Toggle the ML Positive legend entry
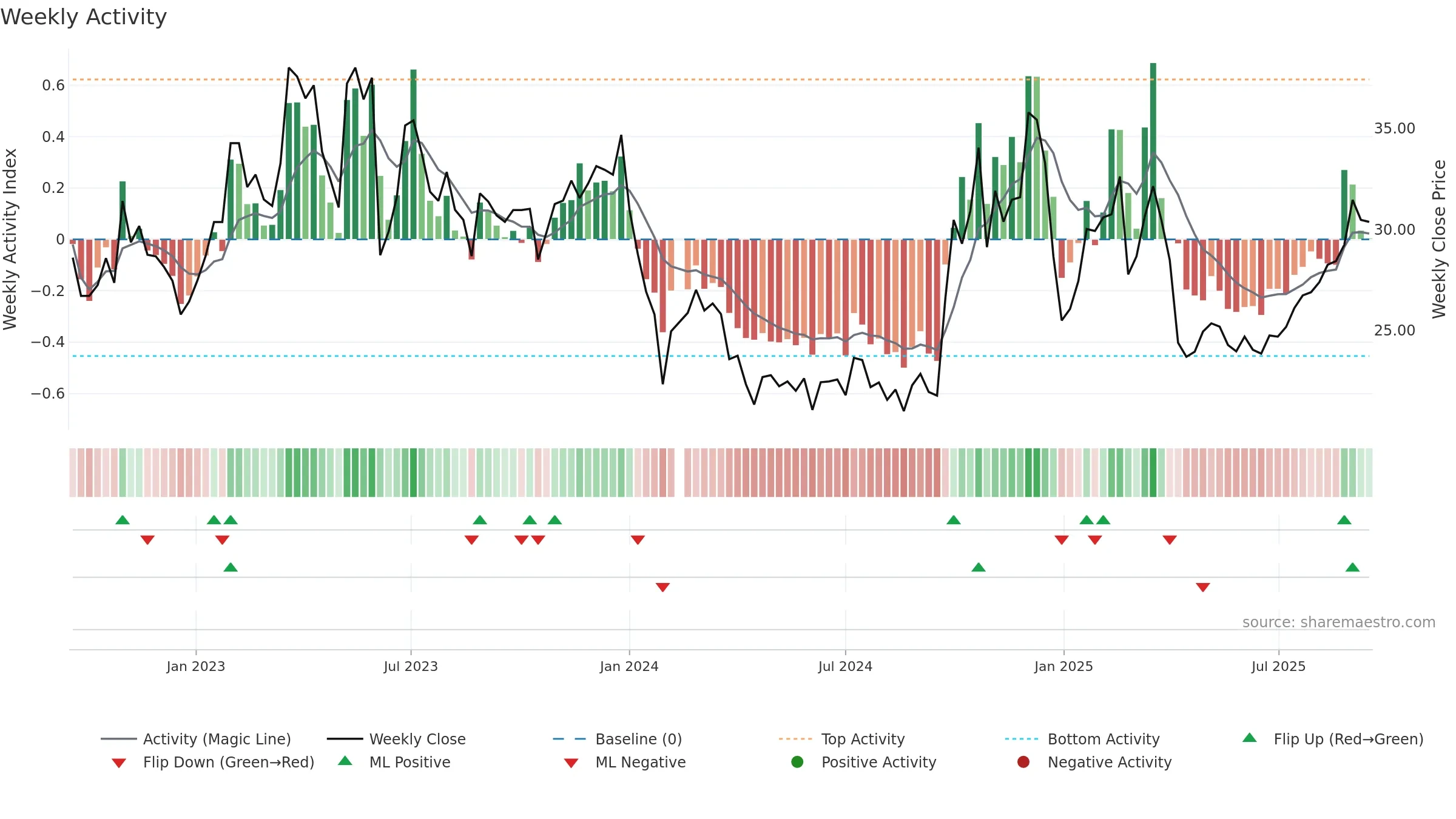This screenshot has width=1456, height=819. 394,762
